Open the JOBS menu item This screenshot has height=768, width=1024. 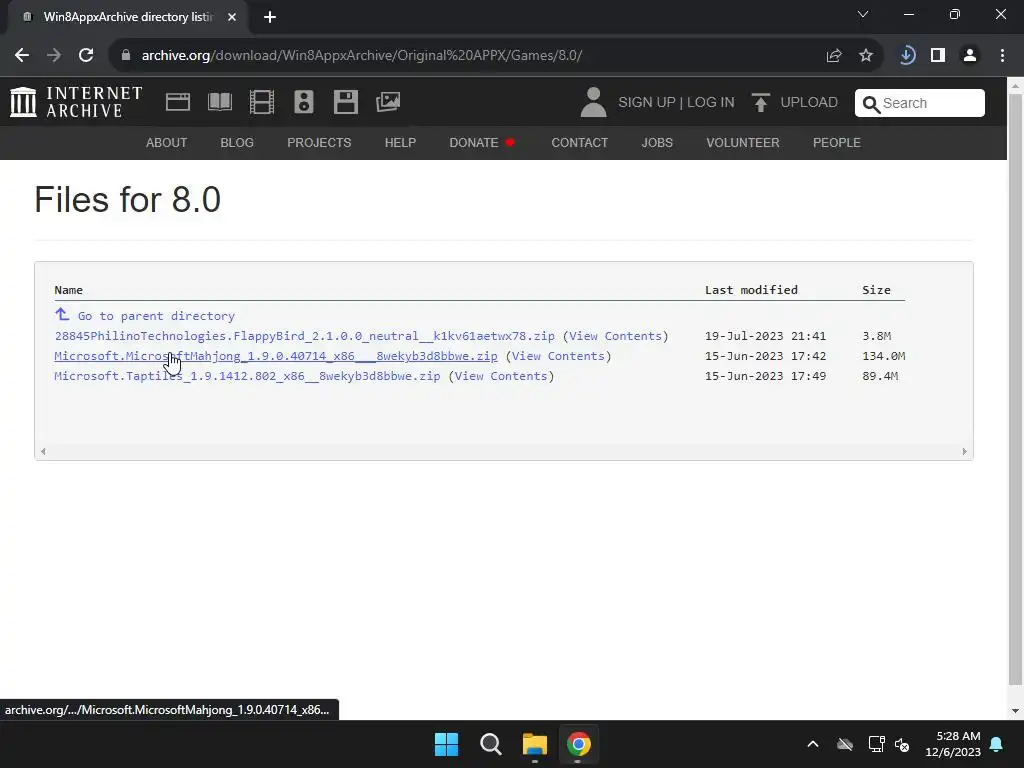click(657, 142)
